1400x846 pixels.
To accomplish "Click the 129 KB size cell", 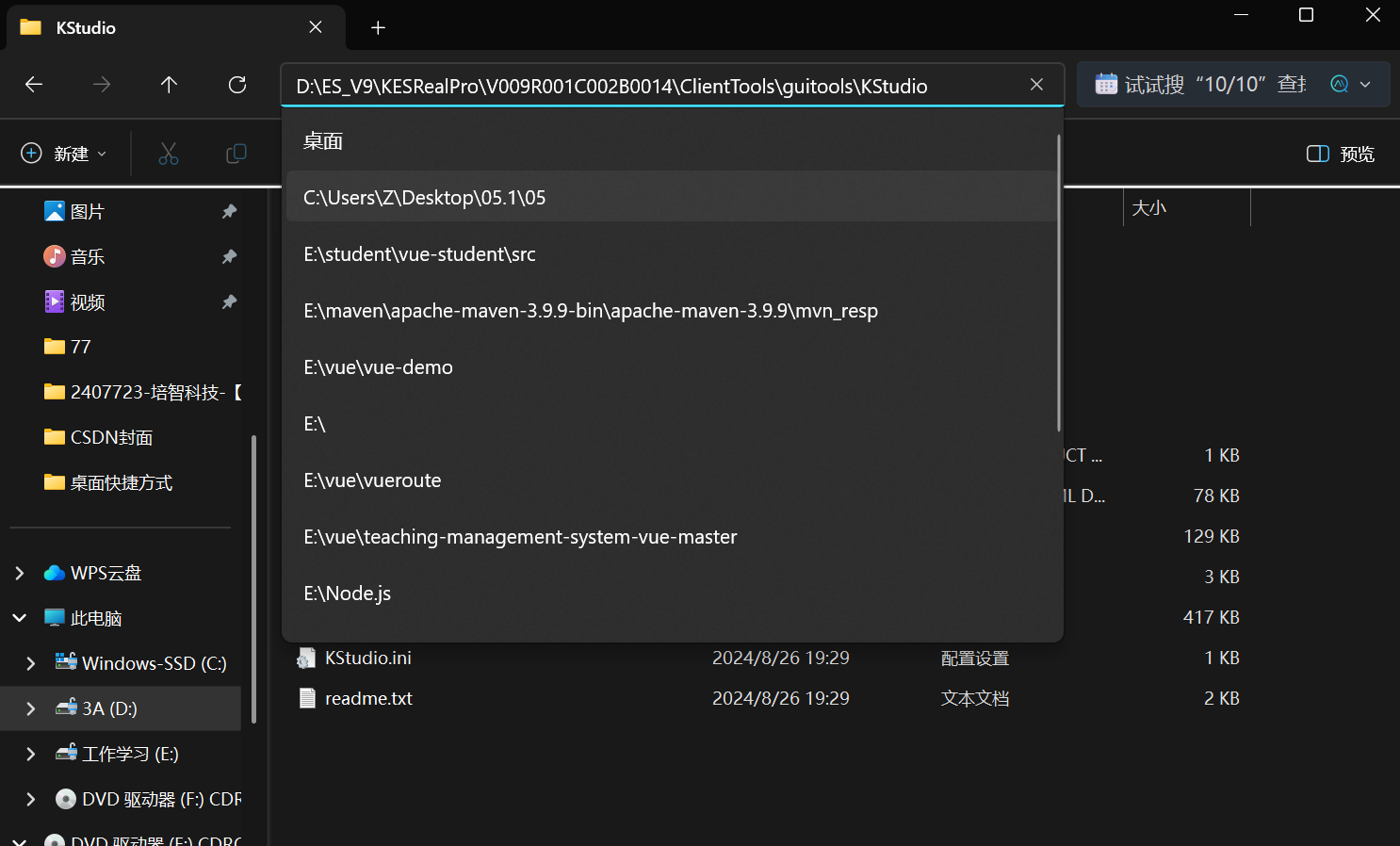I will pos(1212,536).
